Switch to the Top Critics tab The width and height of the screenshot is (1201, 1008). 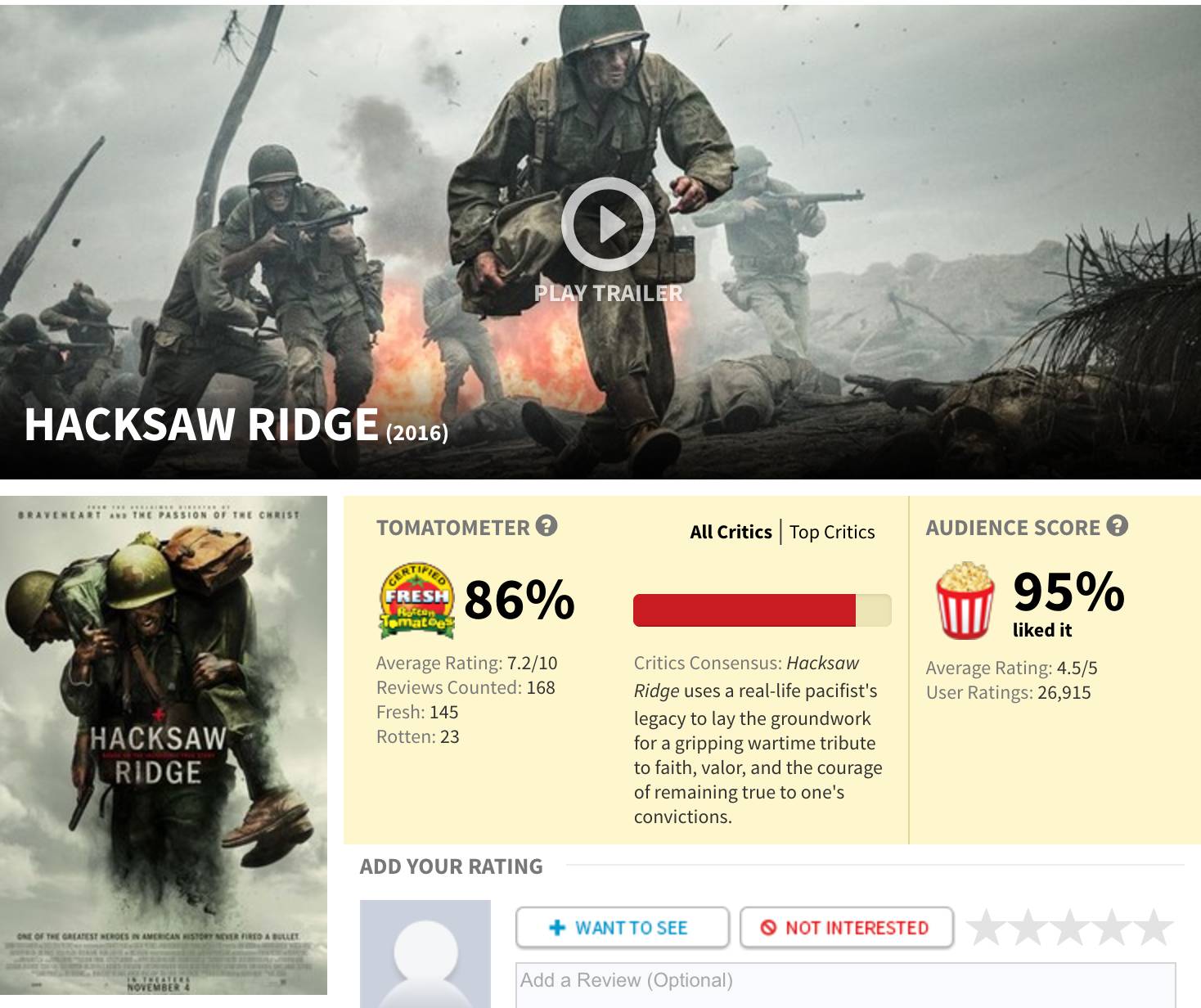(832, 532)
